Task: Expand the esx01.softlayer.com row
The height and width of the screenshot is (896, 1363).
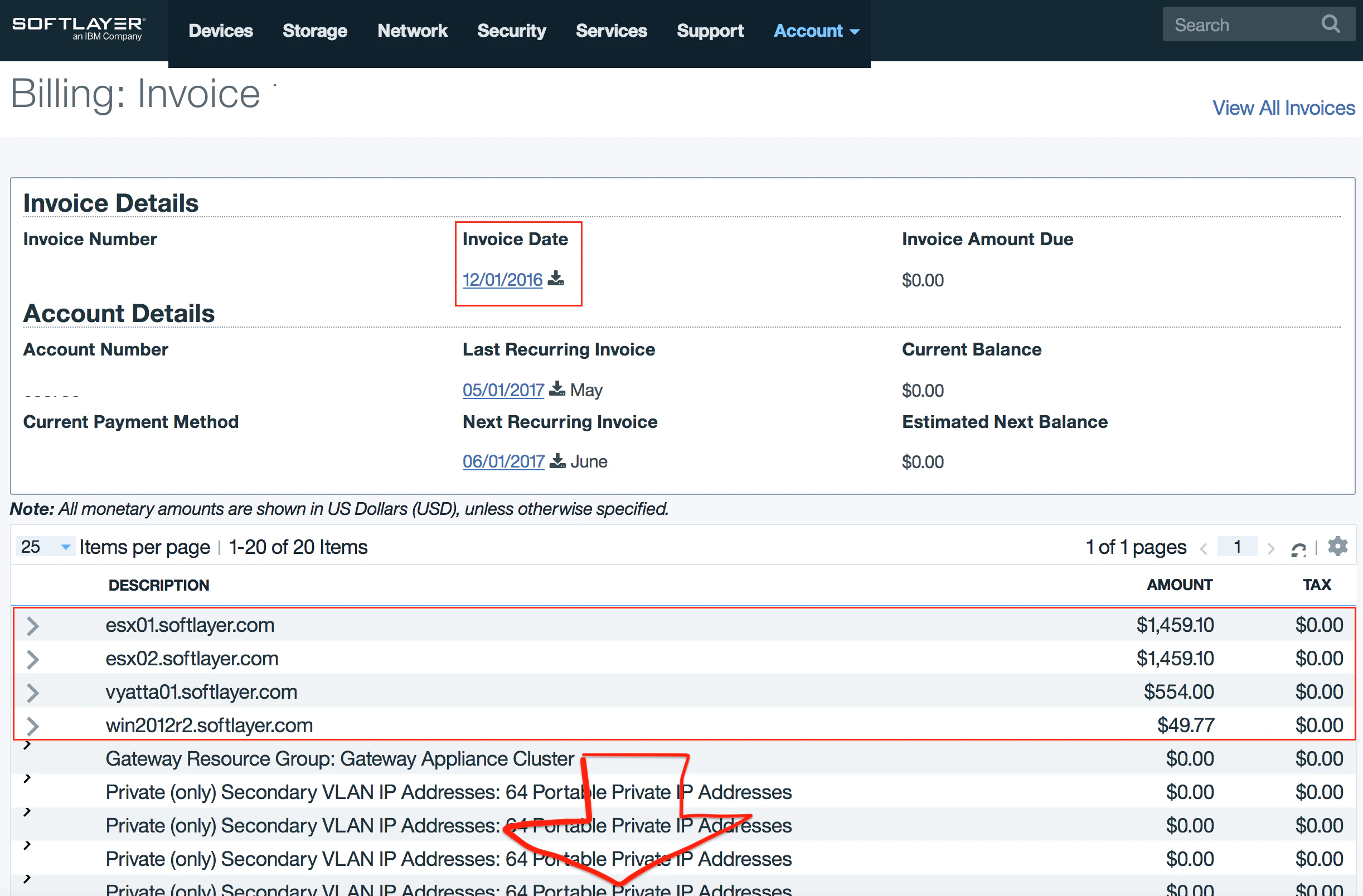Action: coord(33,626)
